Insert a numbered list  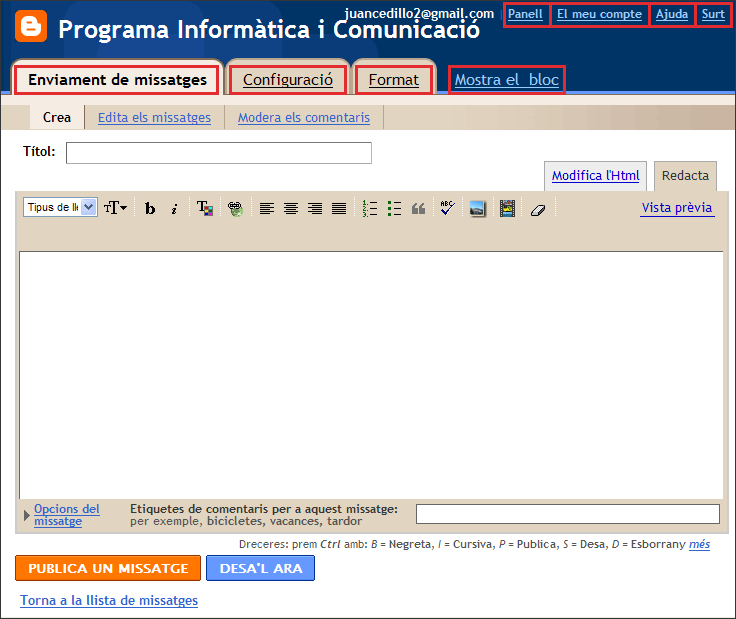(x=370, y=208)
